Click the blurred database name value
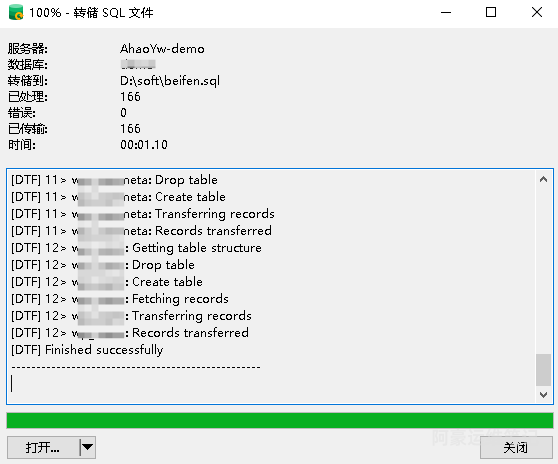This screenshot has height=464, width=558. (138, 64)
